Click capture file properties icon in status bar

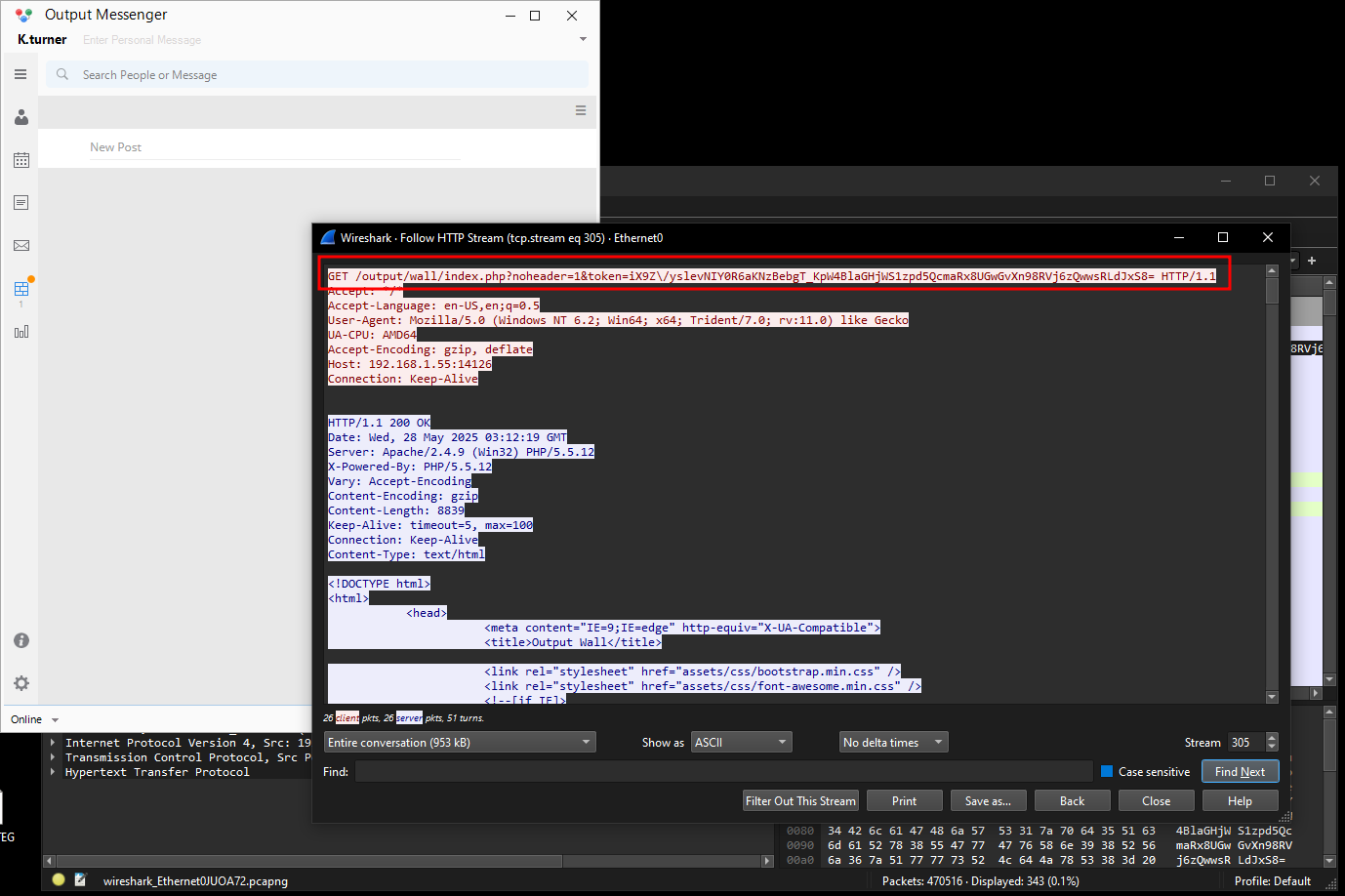(81, 879)
